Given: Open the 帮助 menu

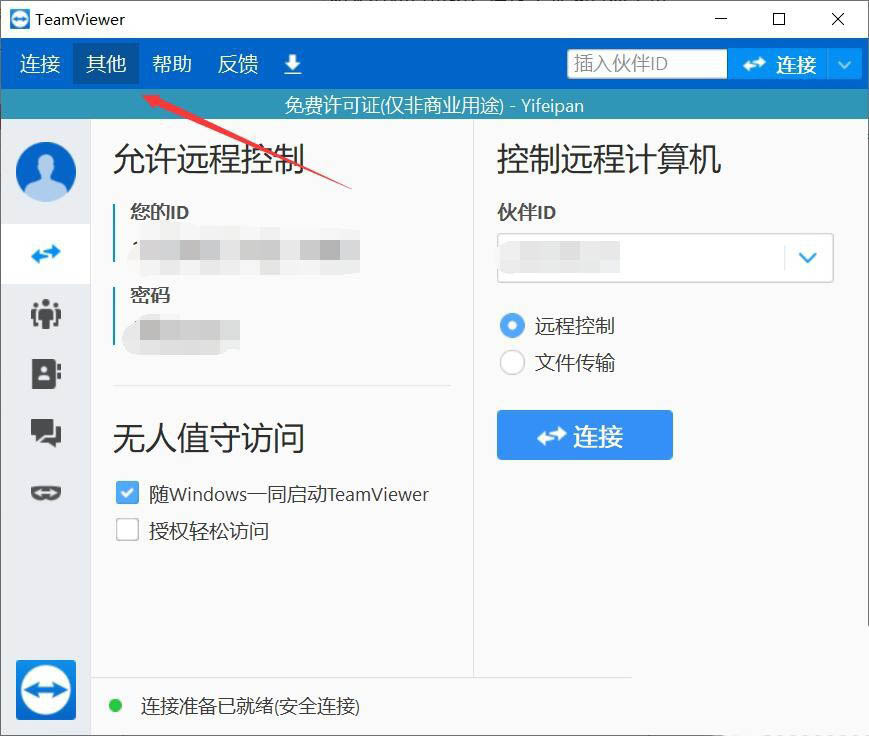Looking at the screenshot, I should [x=172, y=64].
